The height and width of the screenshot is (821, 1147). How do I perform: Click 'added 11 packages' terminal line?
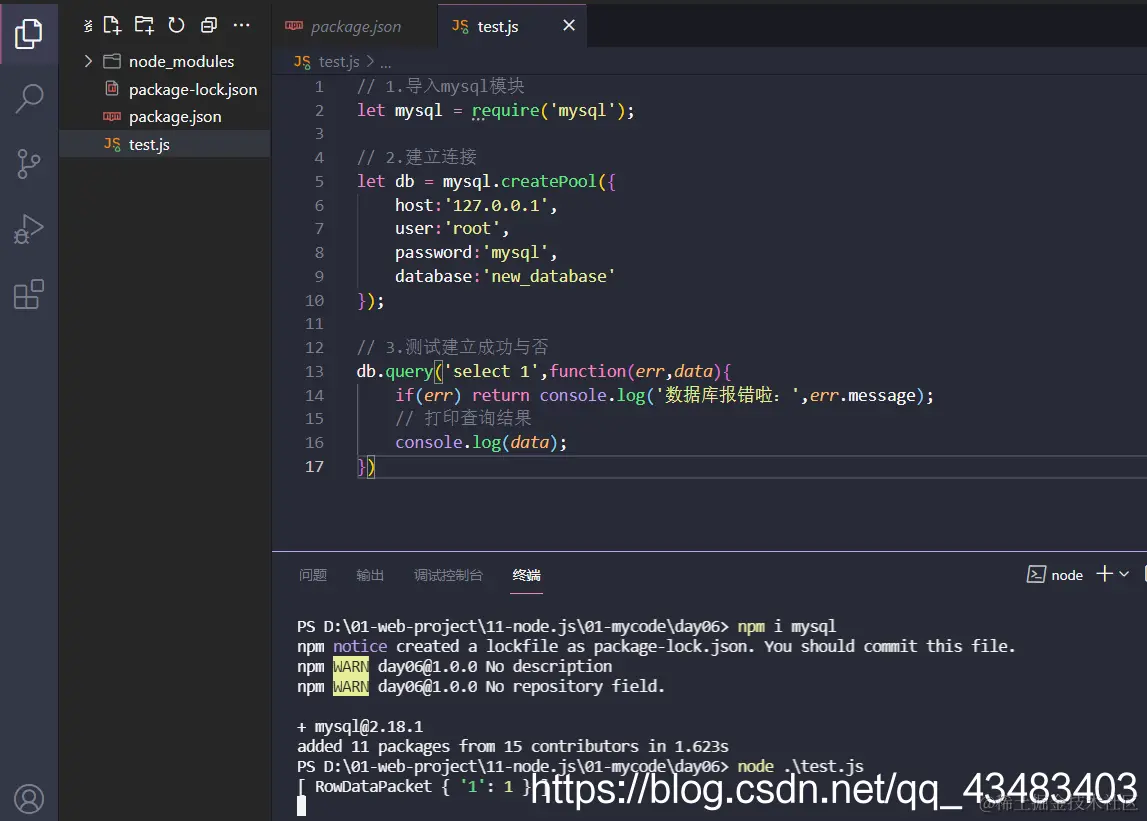coord(513,746)
